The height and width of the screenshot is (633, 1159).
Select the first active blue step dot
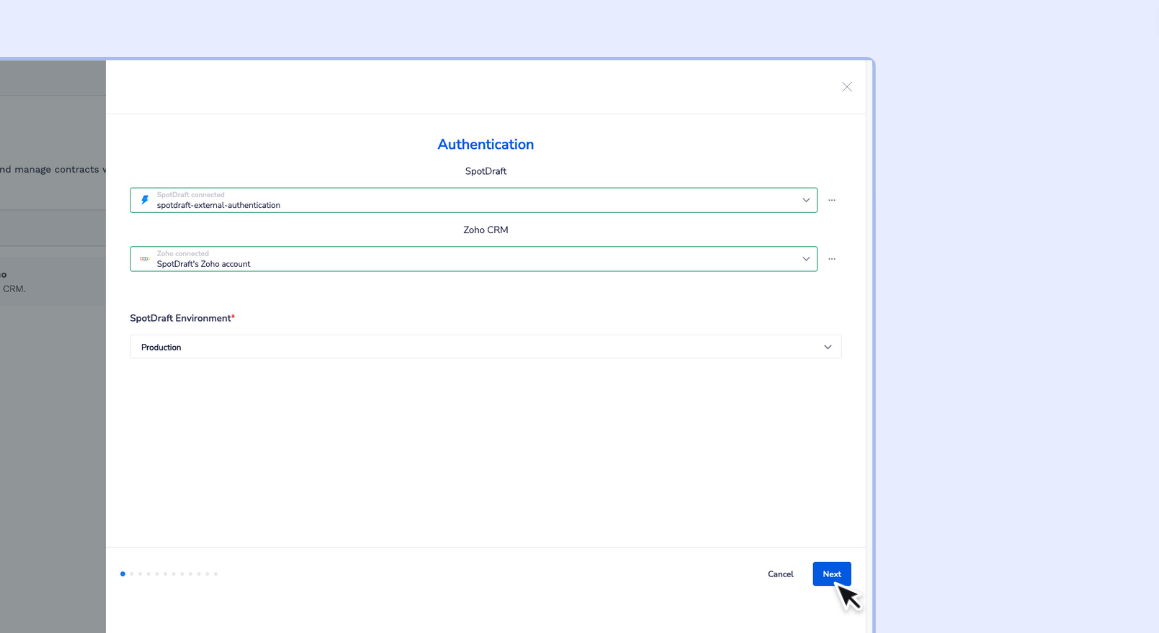click(123, 574)
